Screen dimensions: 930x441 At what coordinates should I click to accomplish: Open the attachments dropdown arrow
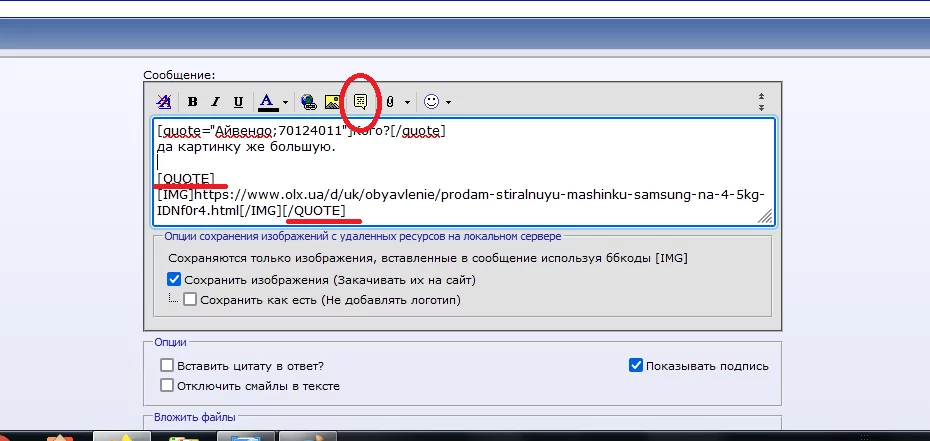pos(407,103)
